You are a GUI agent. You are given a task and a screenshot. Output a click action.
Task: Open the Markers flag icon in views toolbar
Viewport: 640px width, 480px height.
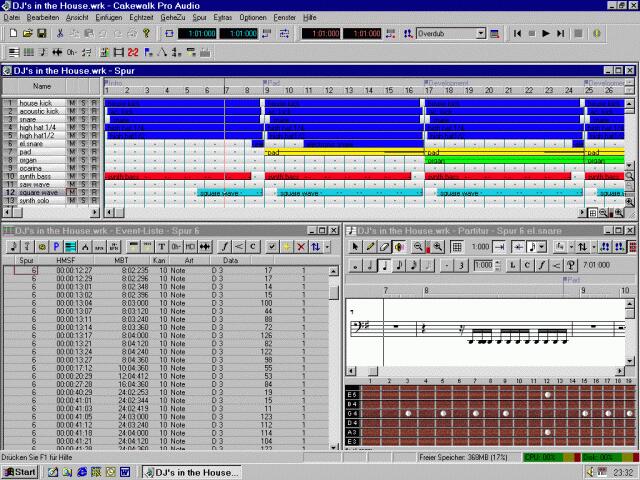(x=148, y=52)
